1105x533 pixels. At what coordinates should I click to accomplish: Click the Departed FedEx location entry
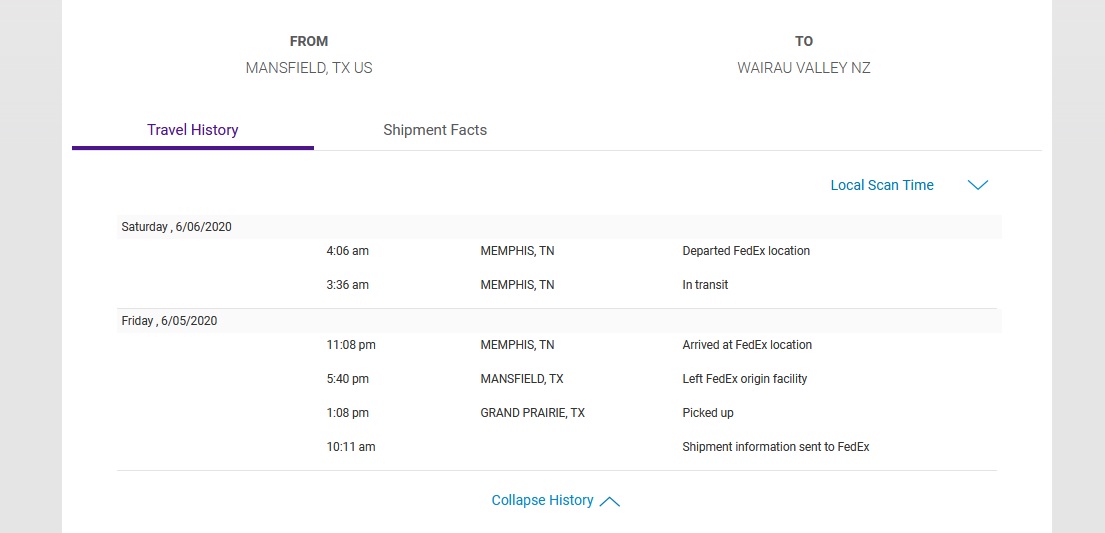pos(746,250)
